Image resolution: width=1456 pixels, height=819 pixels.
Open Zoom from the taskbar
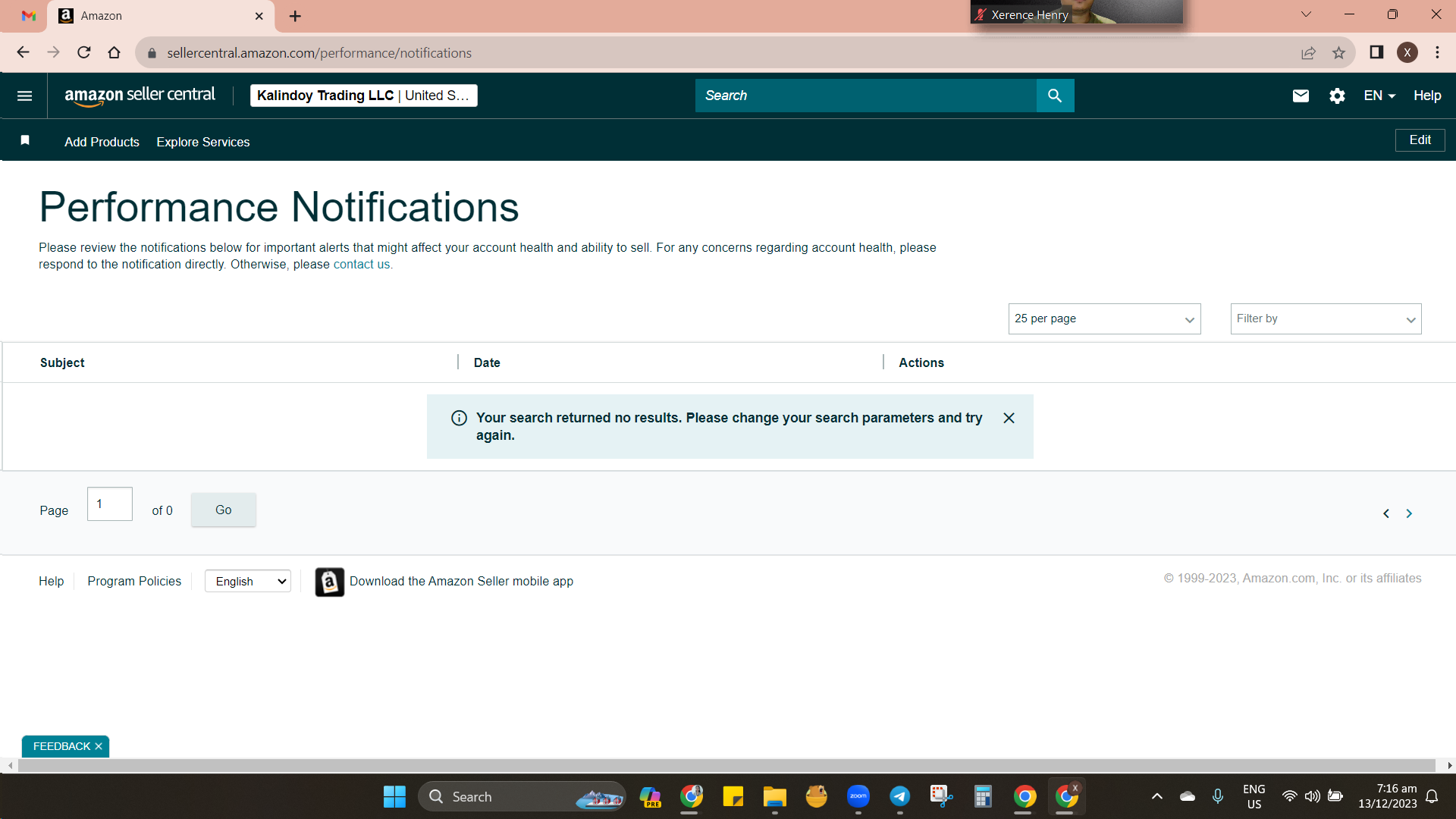click(x=858, y=796)
